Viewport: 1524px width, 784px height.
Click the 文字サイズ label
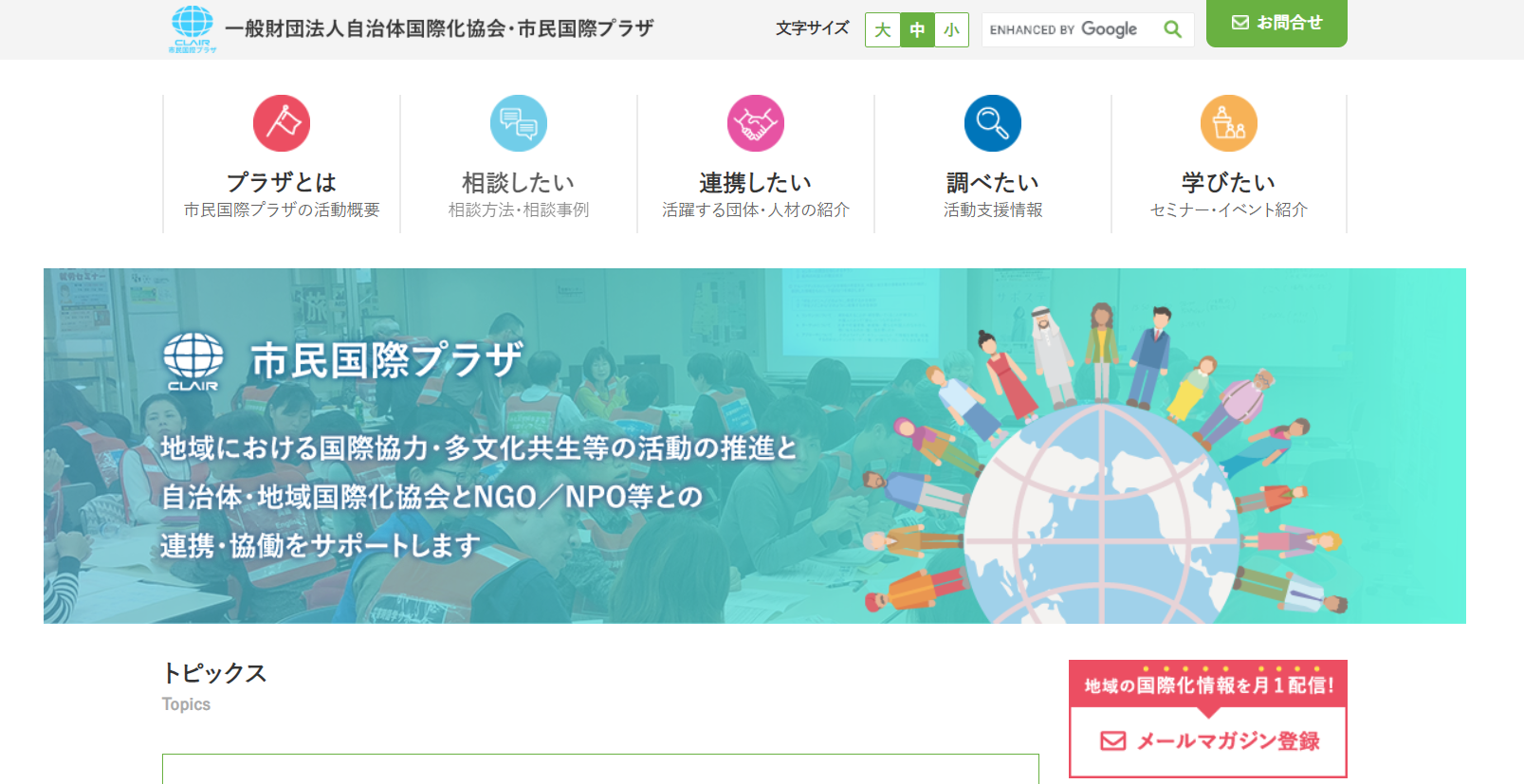(x=813, y=28)
